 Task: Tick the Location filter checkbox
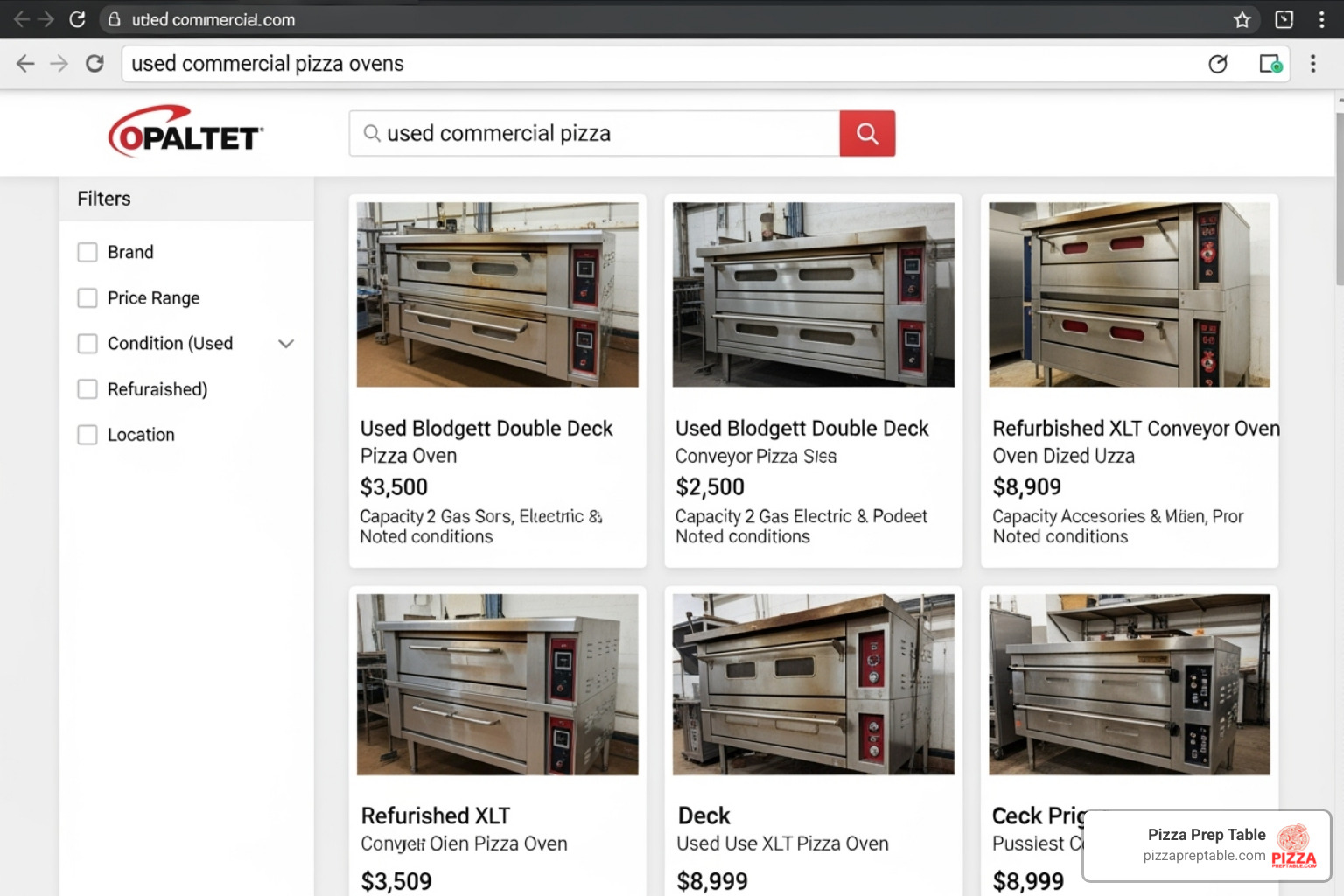coord(87,435)
